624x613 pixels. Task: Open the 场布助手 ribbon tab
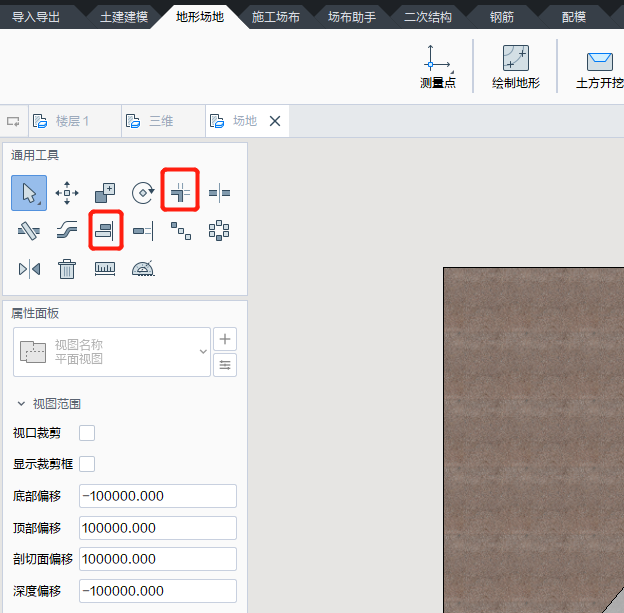tap(352, 17)
